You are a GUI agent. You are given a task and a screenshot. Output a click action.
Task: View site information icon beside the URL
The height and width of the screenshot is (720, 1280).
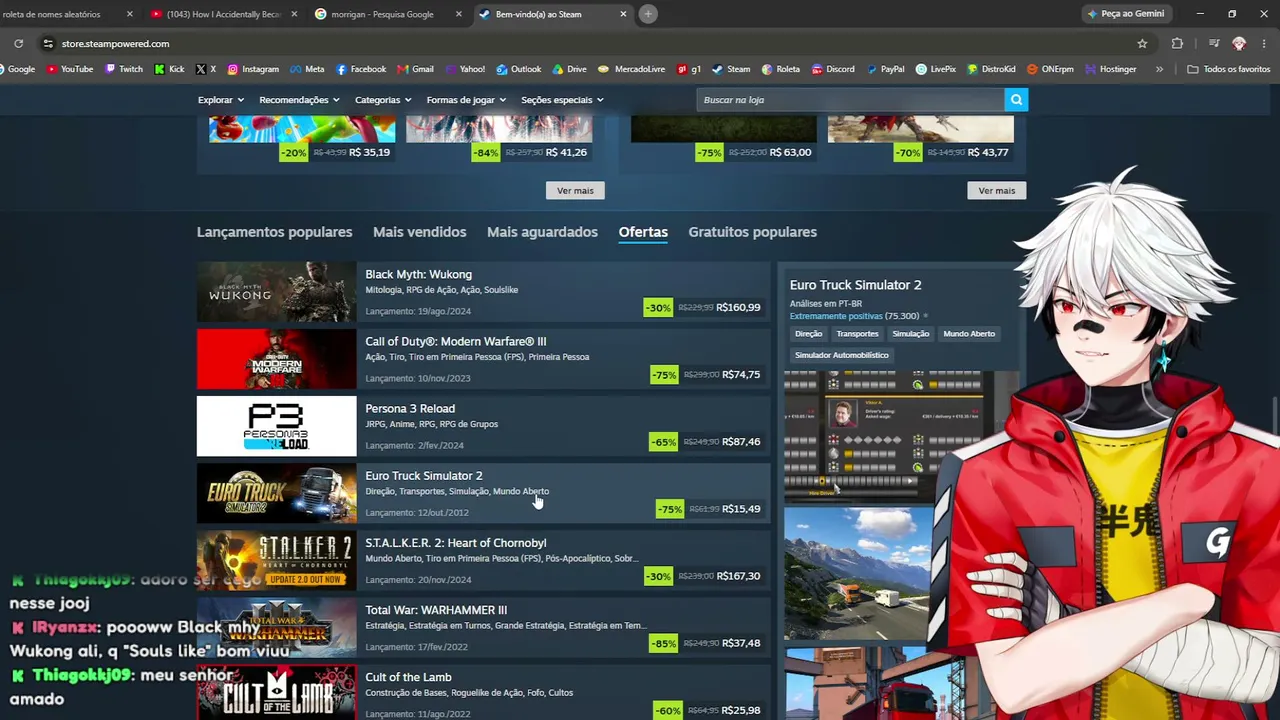(47, 44)
